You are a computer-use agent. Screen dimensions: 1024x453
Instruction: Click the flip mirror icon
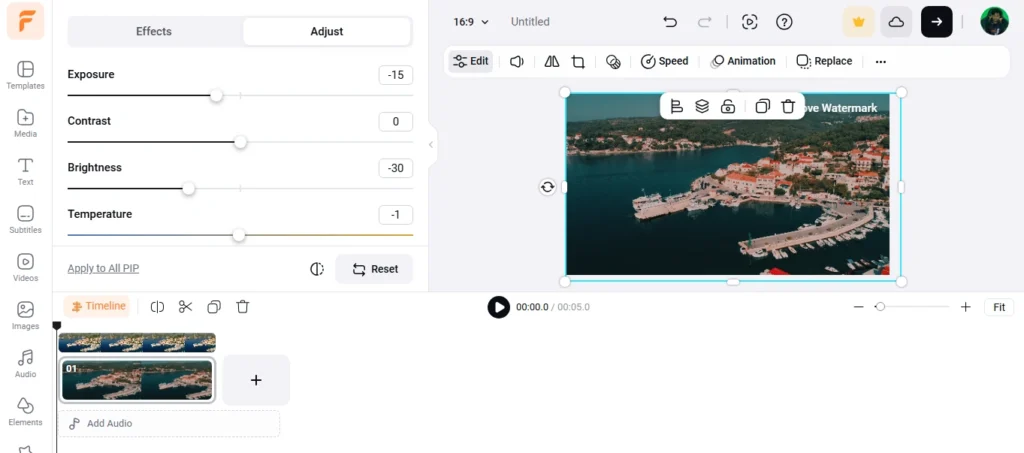(x=552, y=61)
